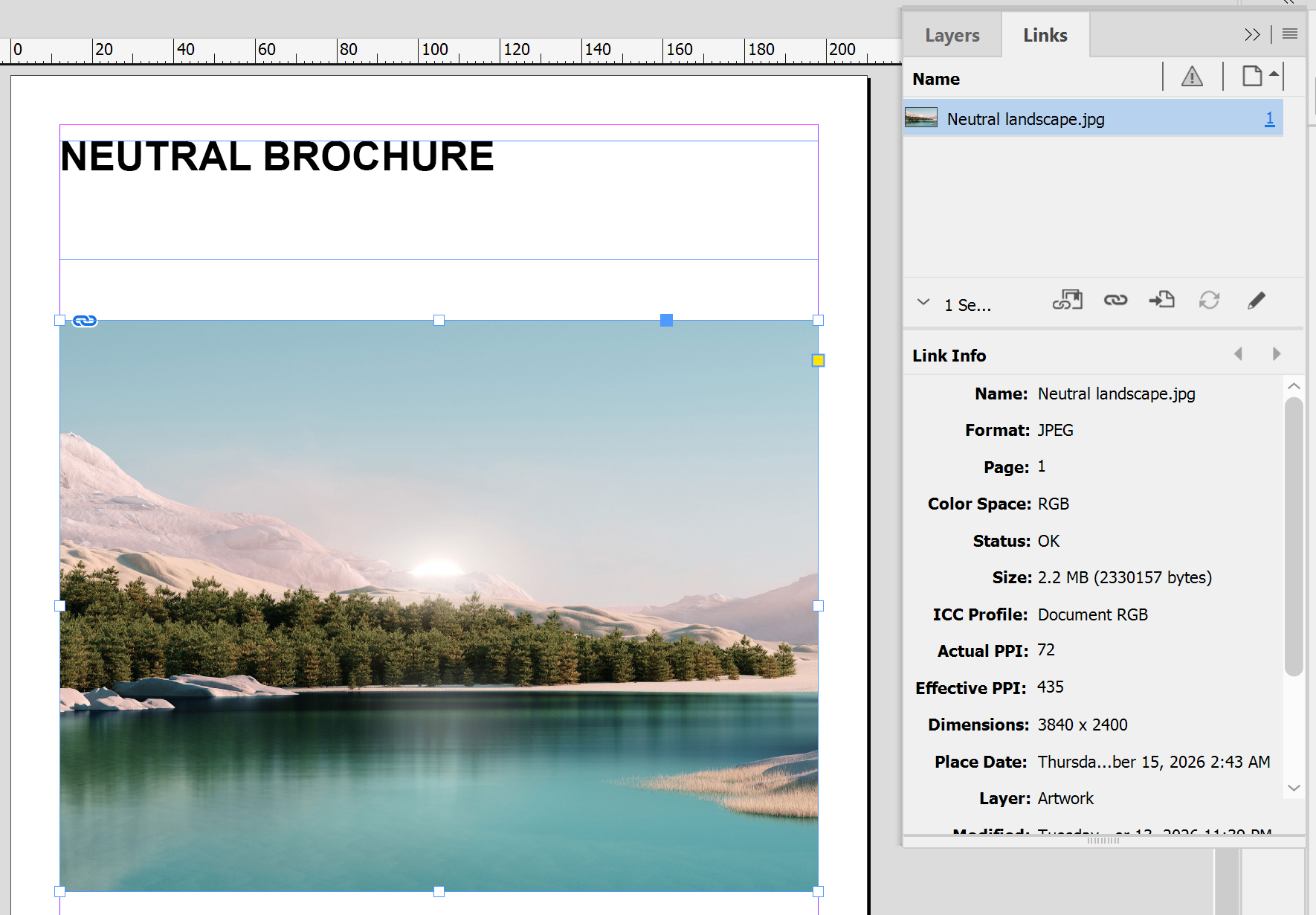Image resolution: width=1316 pixels, height=915 pixels.
Task: Click the yellow live corners square on the frame
Action: coord(818,361)
